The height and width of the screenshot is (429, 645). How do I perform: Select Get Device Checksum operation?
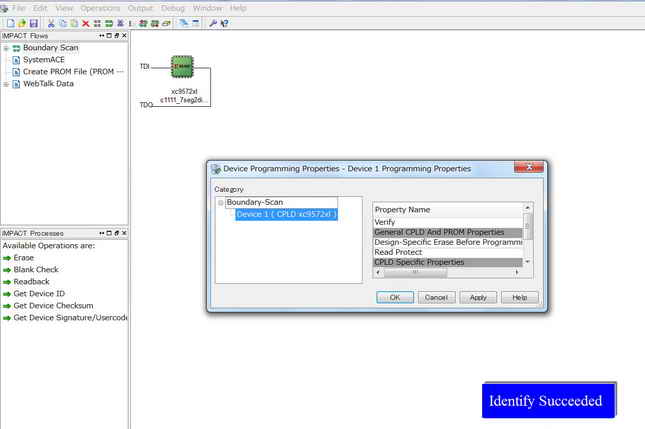[x=53, y=306]
